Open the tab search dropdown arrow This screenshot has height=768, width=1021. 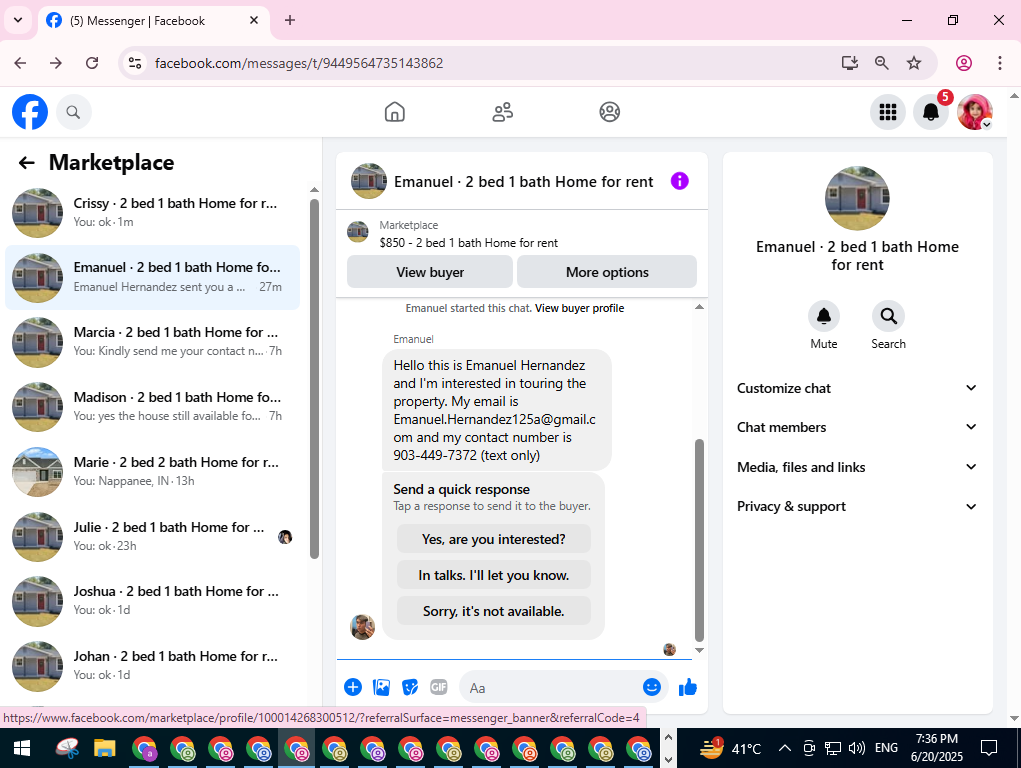tap(18, 20)
